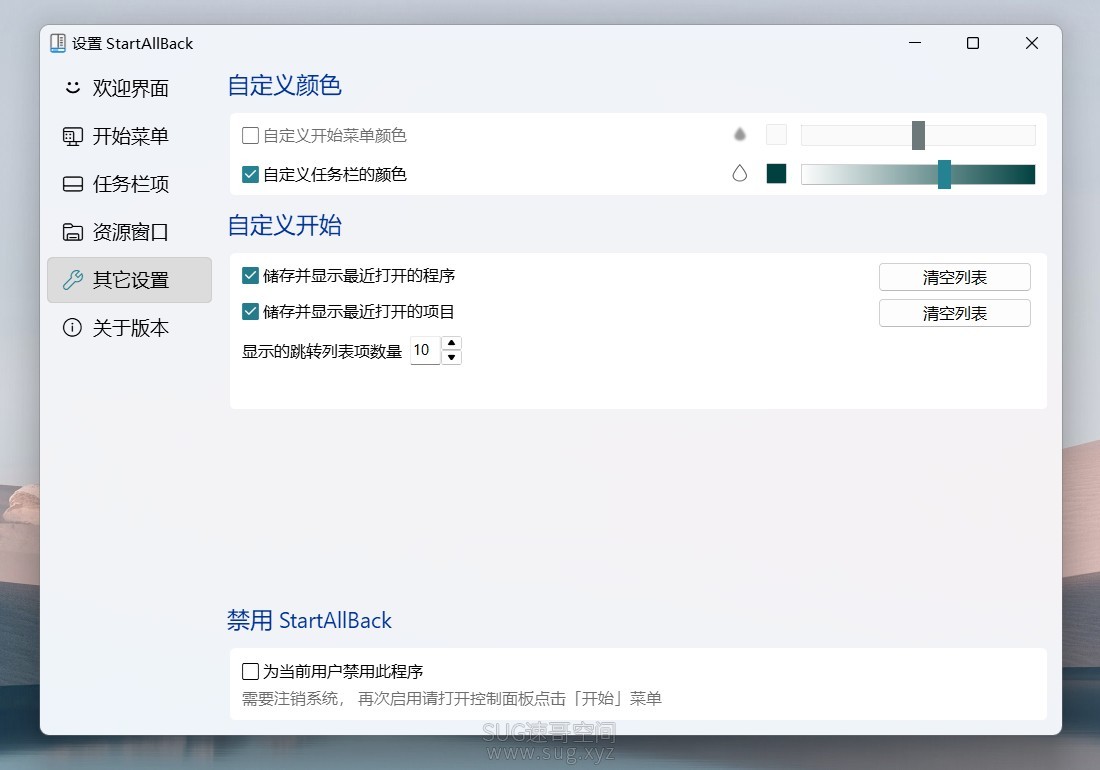Click the info icon beside 关于版本
This screenshot has width=1100, height=770.
click(x=72, y=327)
